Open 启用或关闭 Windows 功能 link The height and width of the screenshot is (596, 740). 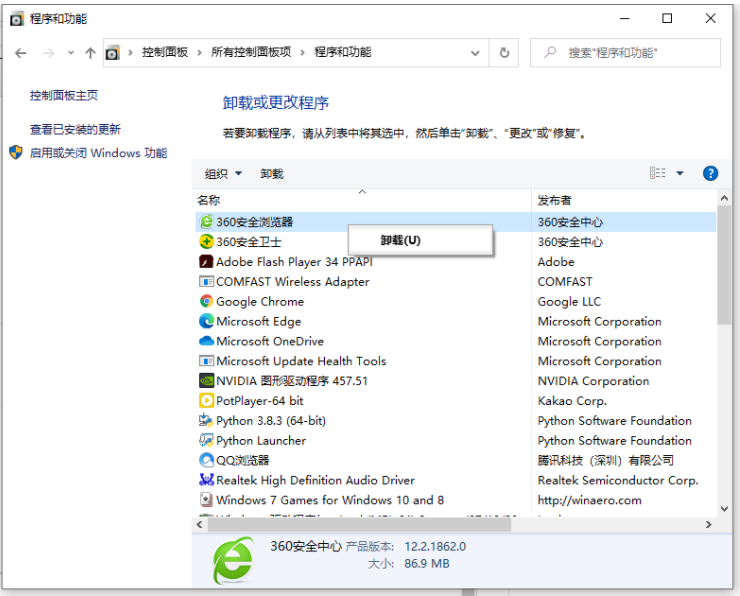click(x=98, y=153)
